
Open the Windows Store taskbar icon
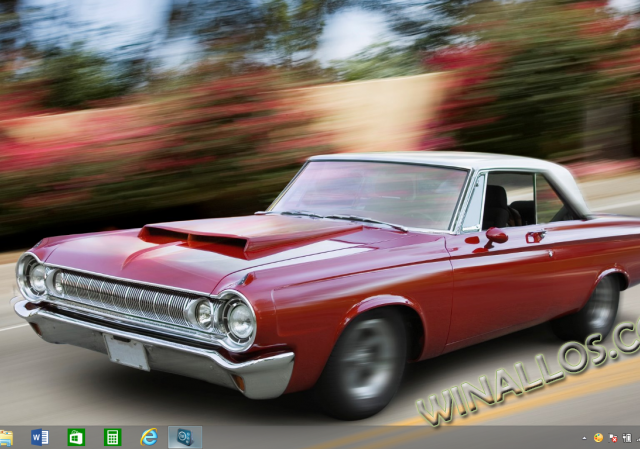point(76,437)
